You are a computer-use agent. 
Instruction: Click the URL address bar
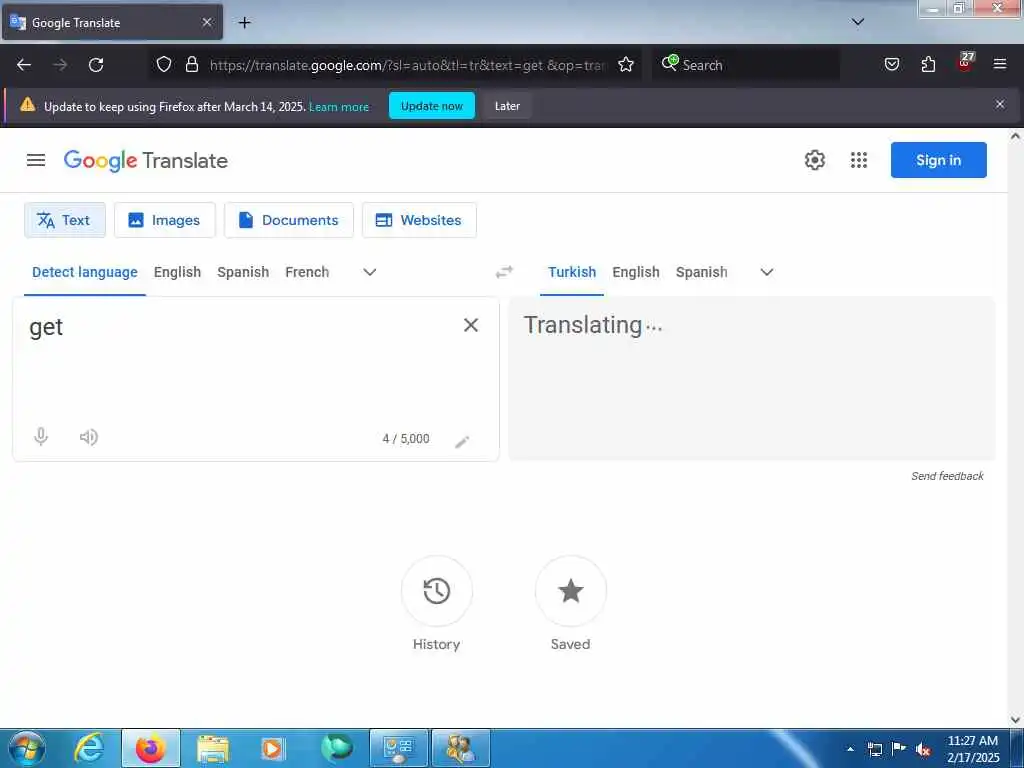pos(408,65)
